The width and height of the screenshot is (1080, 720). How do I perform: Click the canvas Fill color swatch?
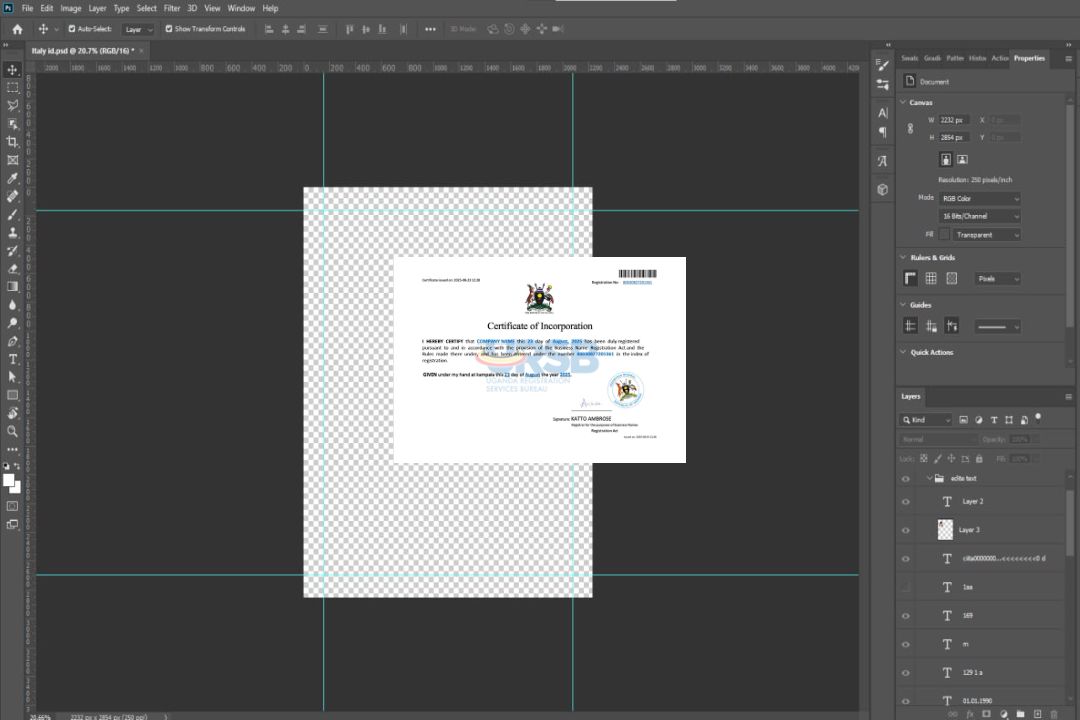click(944, 235)
